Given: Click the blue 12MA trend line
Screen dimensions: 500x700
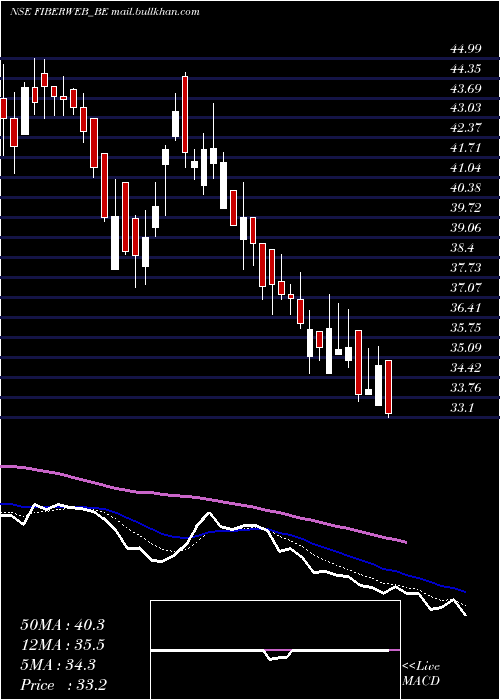Looking at the screenshot, I should coord(232,530).
